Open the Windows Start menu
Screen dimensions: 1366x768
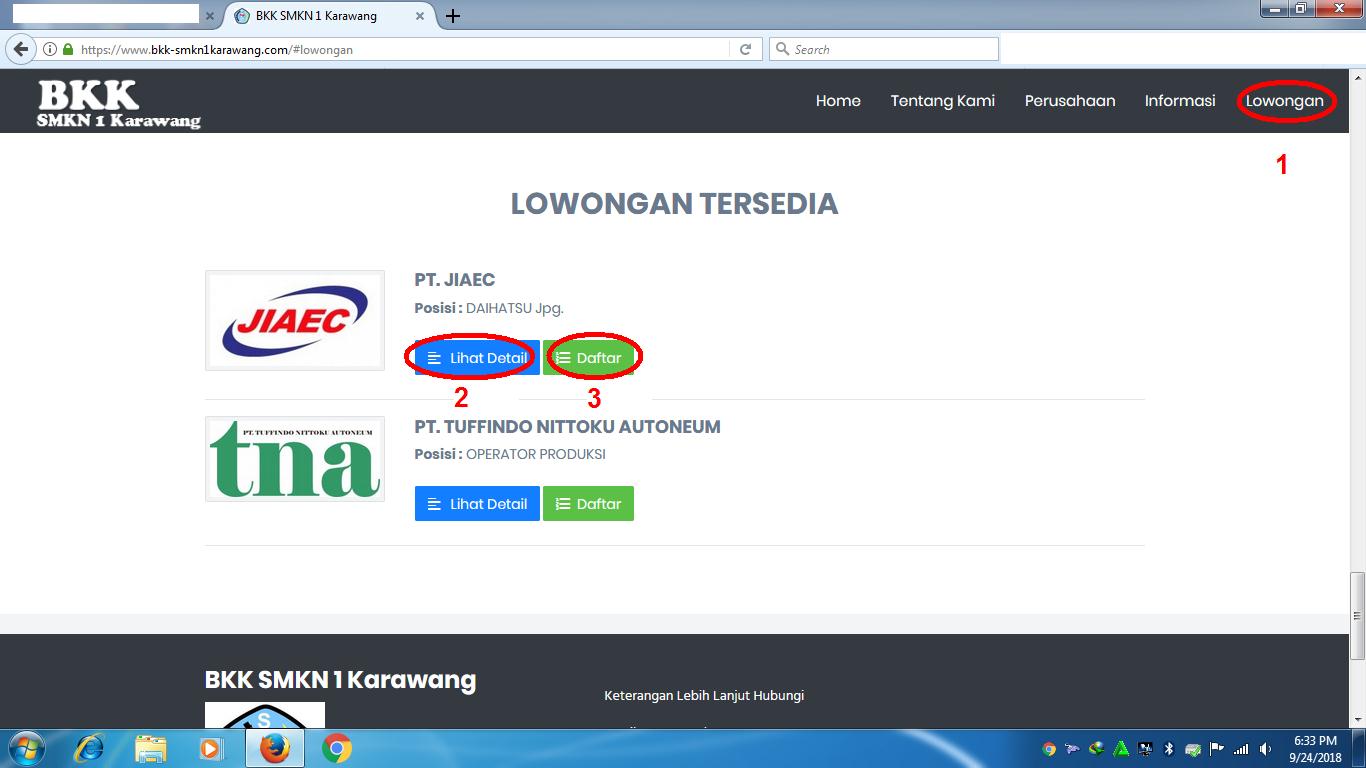[x=25, y=748]
